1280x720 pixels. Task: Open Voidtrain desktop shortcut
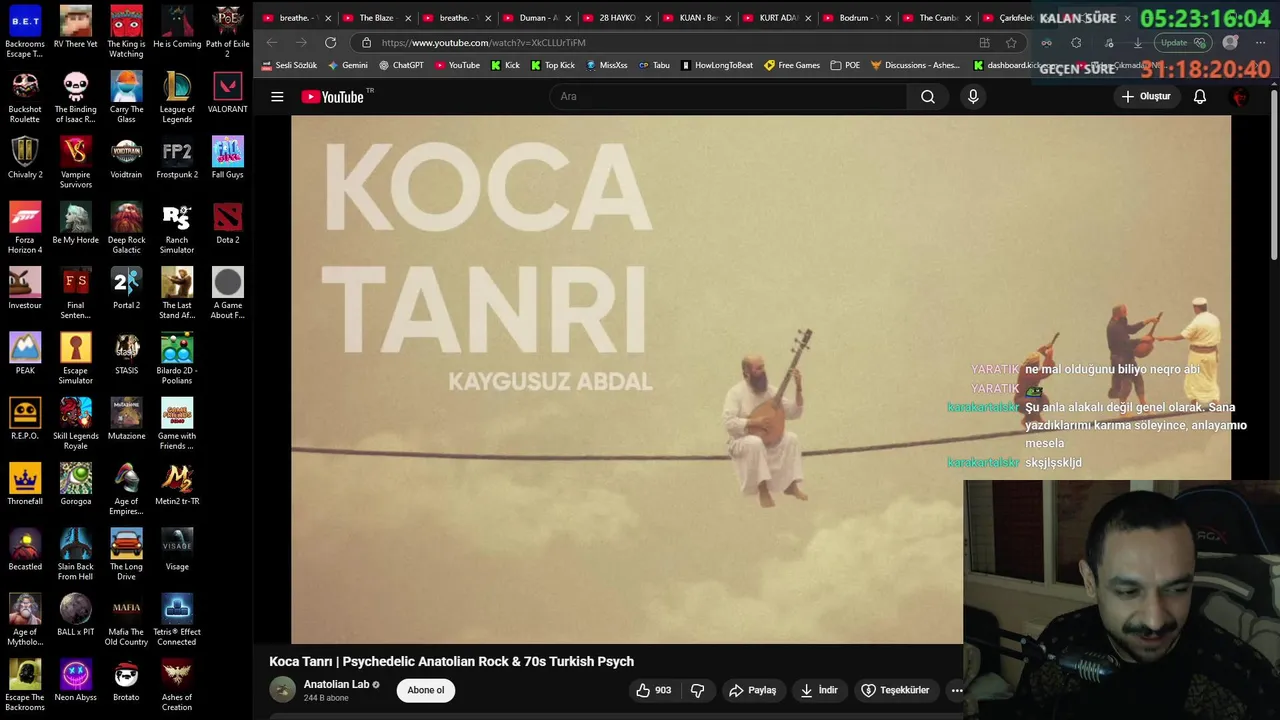pos(126,158)
